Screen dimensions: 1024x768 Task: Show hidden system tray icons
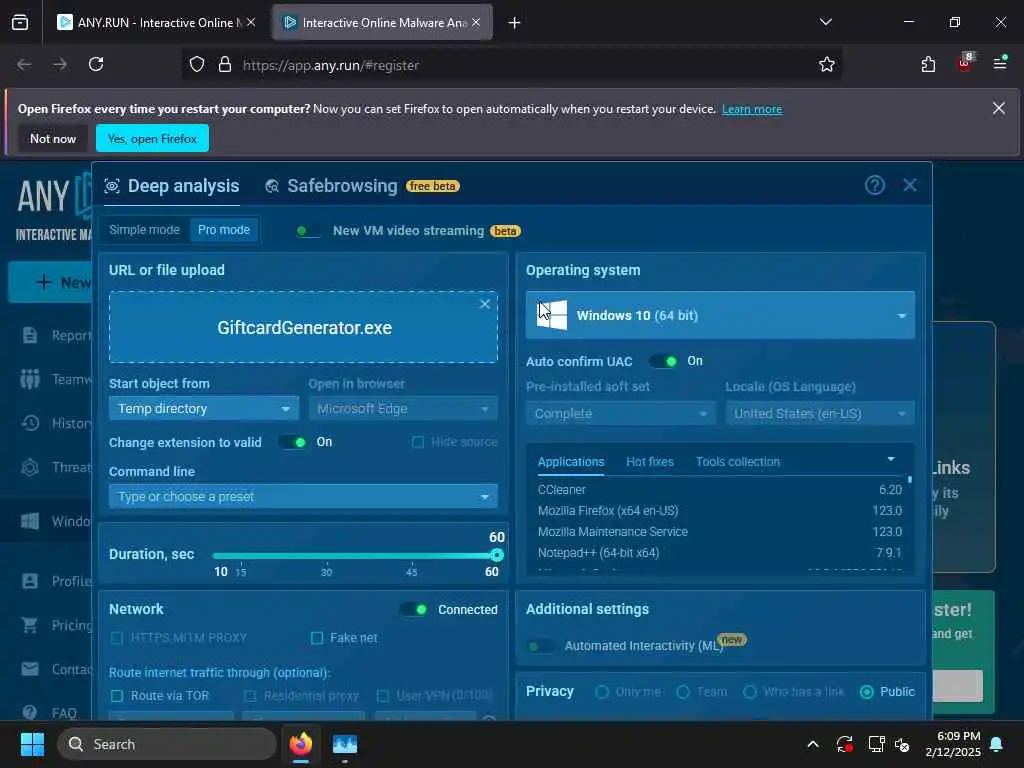(x=812, y=744)
